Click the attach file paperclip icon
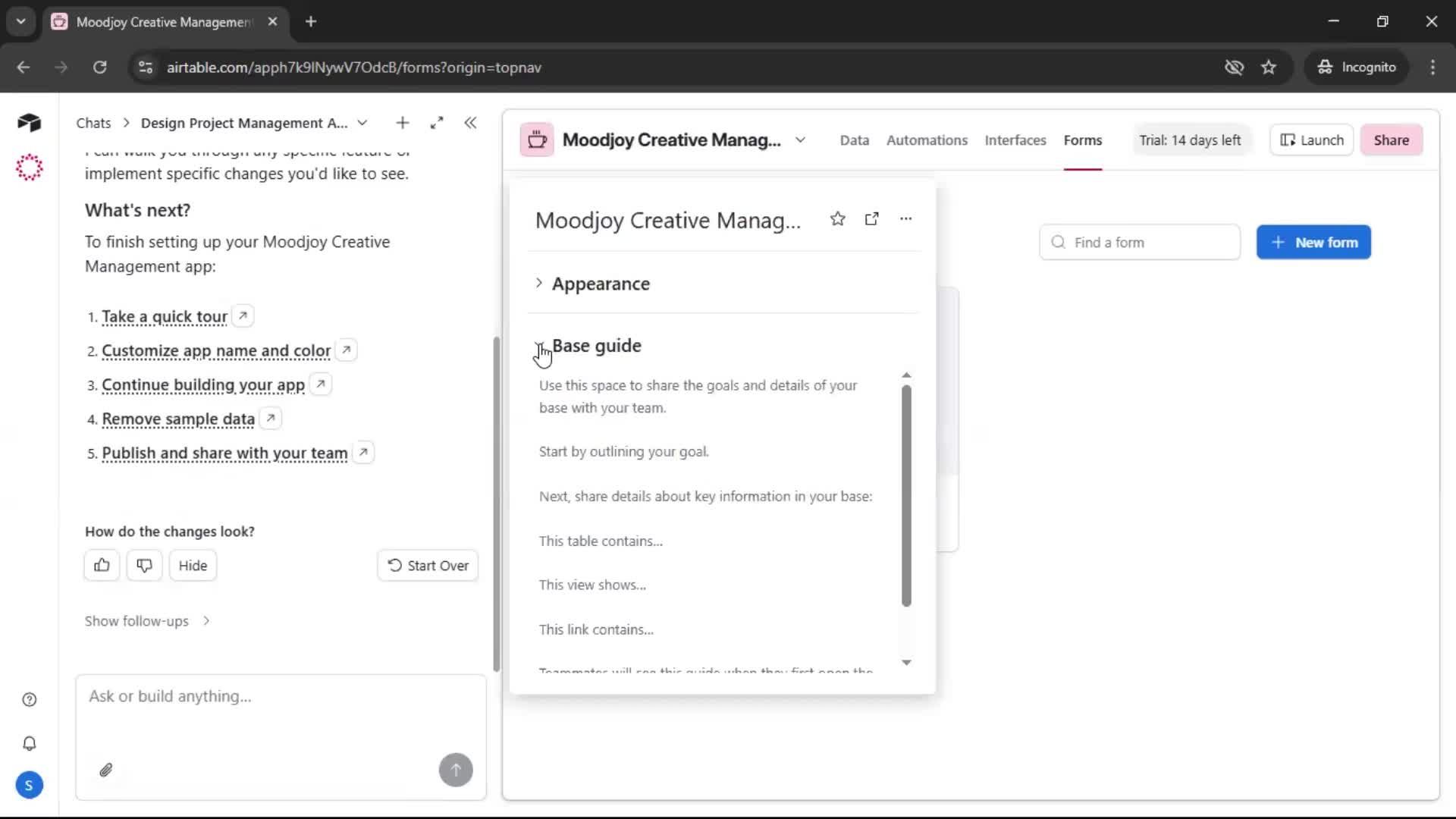 pyautogui.click(x=106, y=770)
